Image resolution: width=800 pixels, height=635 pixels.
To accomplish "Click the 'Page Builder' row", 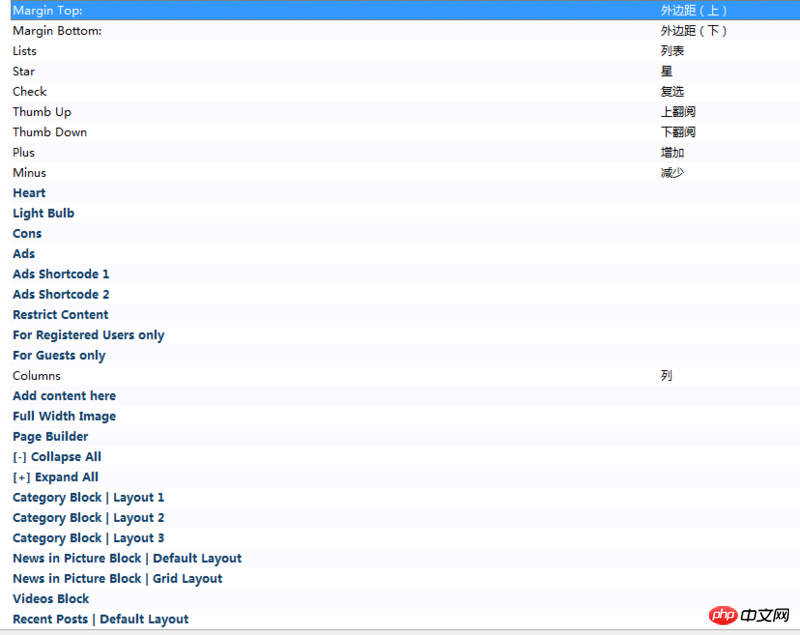I will tap(405, 437).
